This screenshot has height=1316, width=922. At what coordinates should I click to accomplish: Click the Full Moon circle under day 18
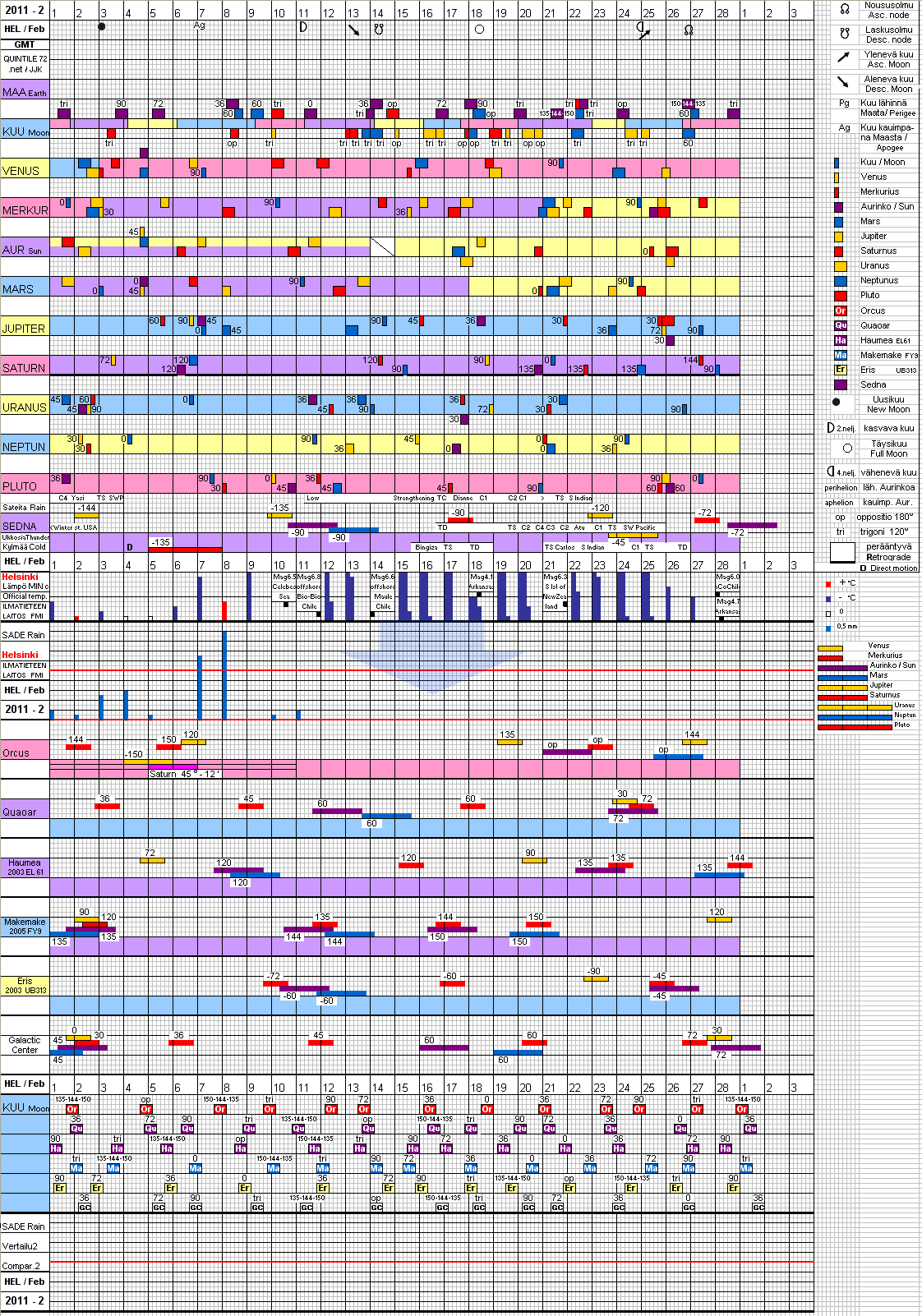(x=479, y=30)
